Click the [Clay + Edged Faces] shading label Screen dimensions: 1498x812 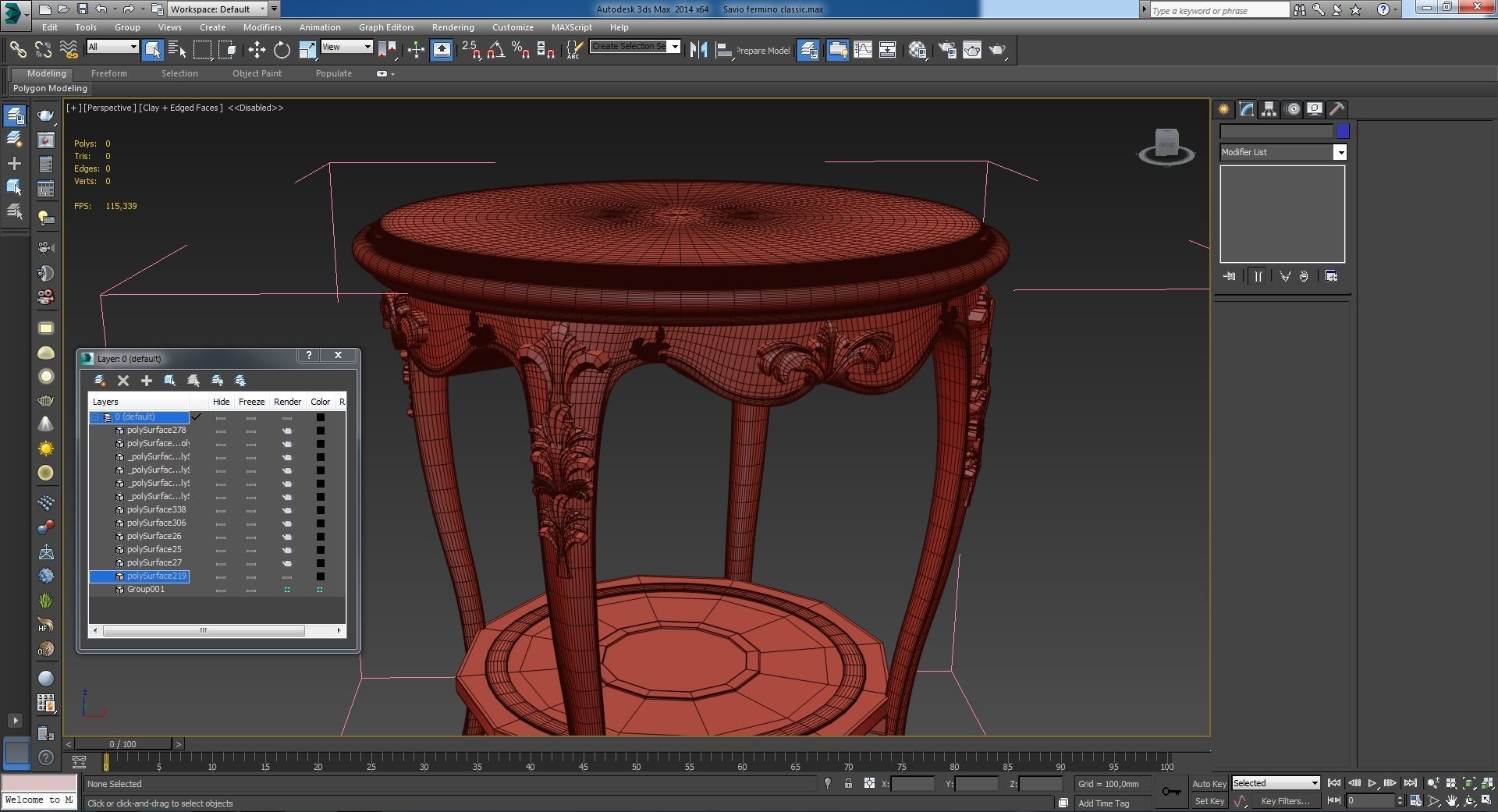coord(181,108)
